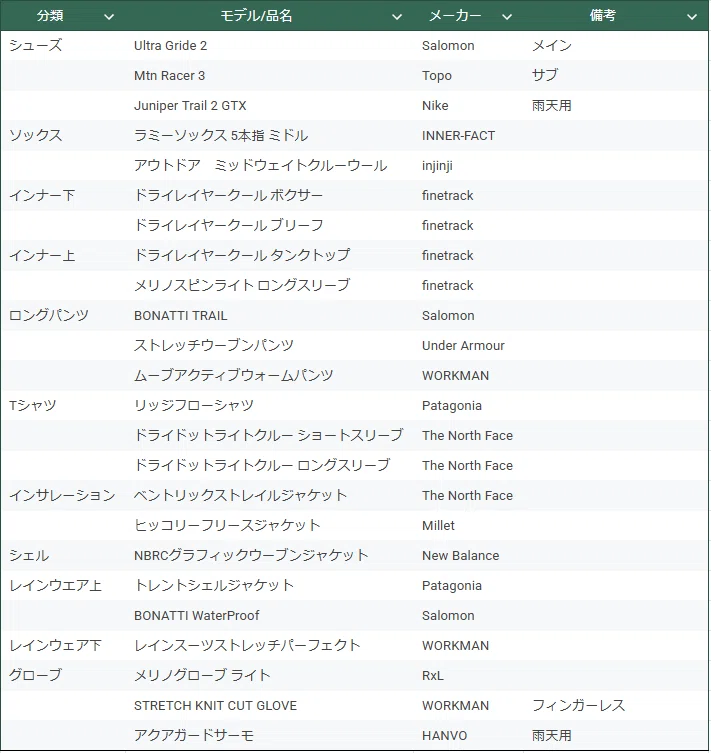The image size is (711, 753).
Task: Click ドライレイヤークール ブリーフ cell
Action: coord(229,225)
